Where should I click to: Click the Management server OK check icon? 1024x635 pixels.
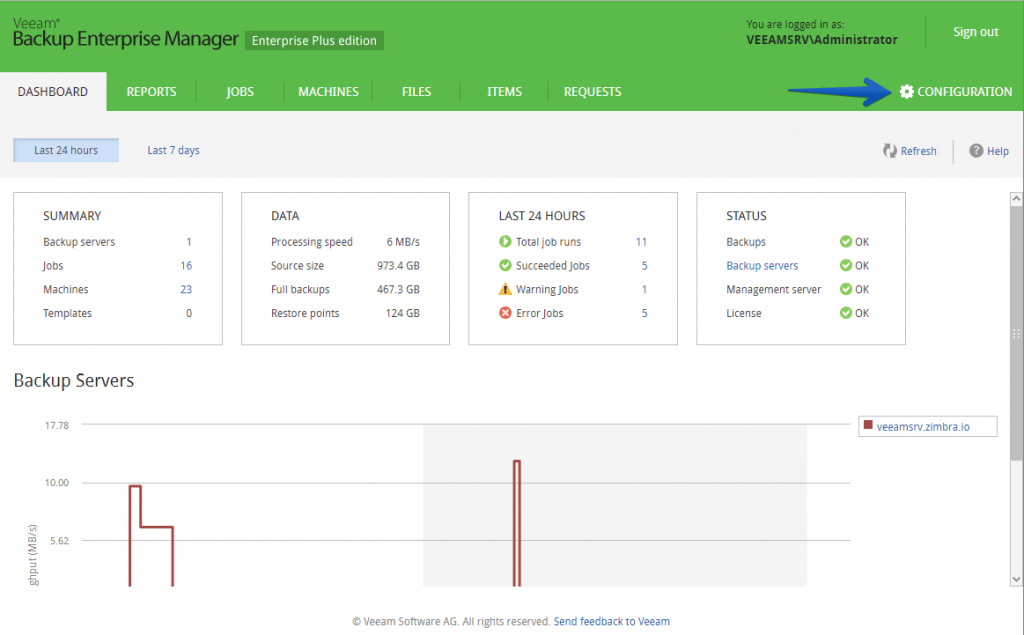(846, 289)
